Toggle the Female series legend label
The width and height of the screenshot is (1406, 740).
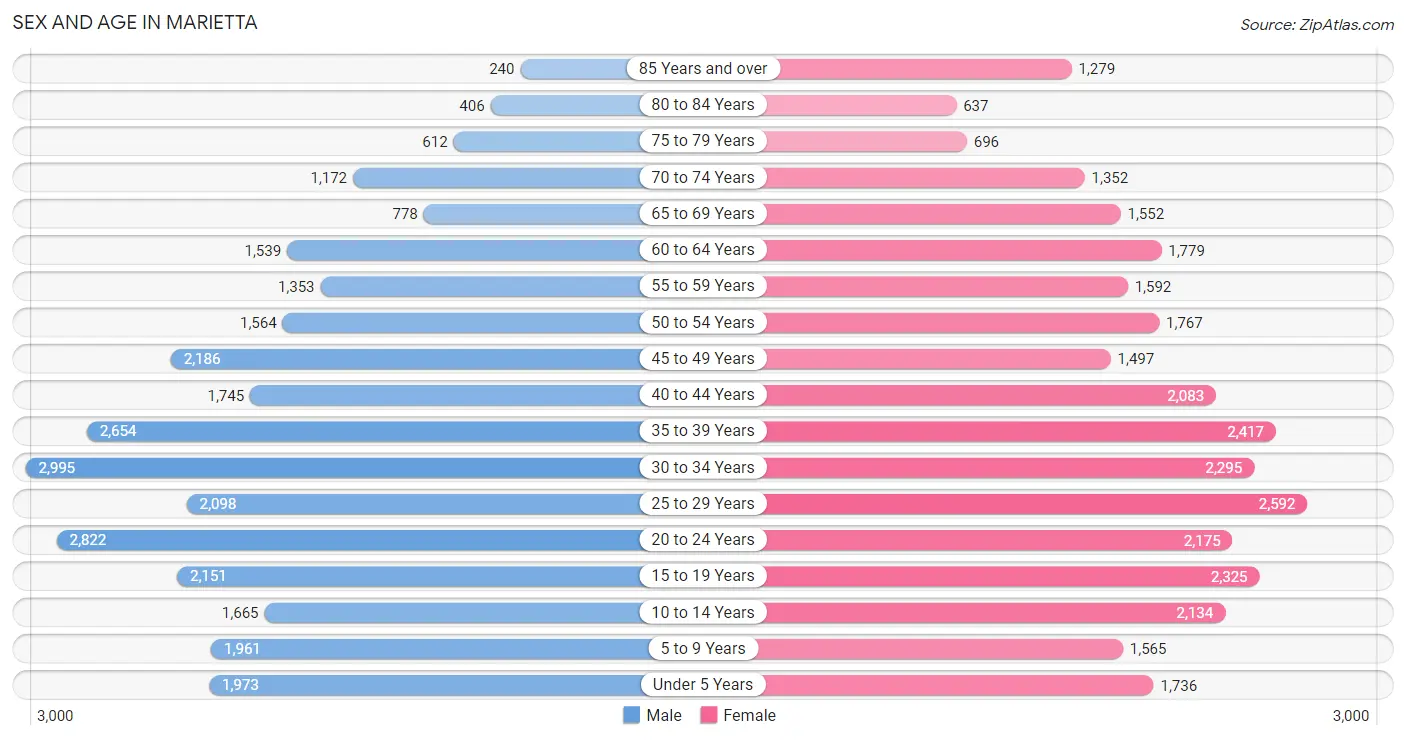[x=750, y=715]
